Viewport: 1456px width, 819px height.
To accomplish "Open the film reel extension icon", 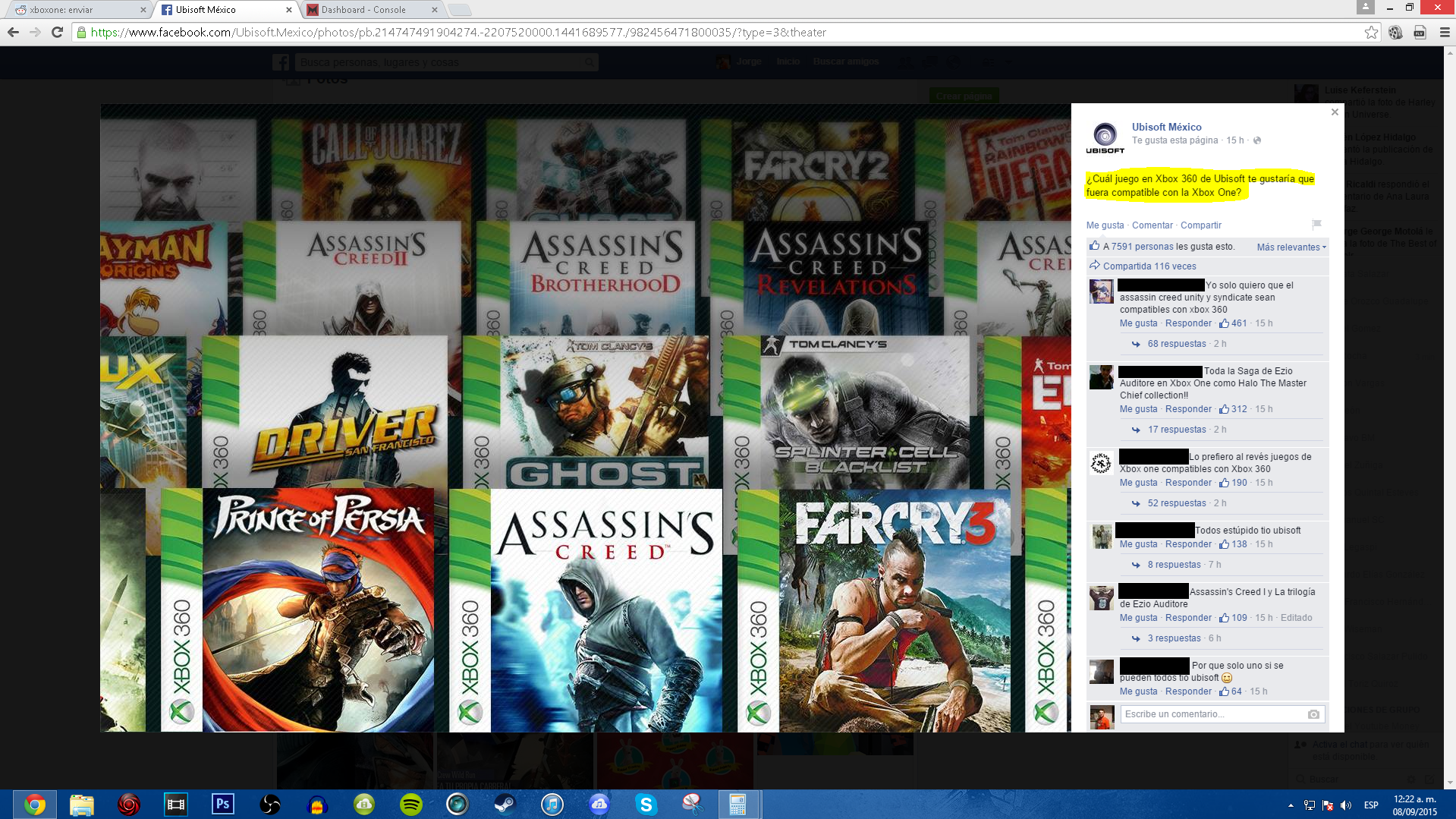I will (x=1395, y=32).
